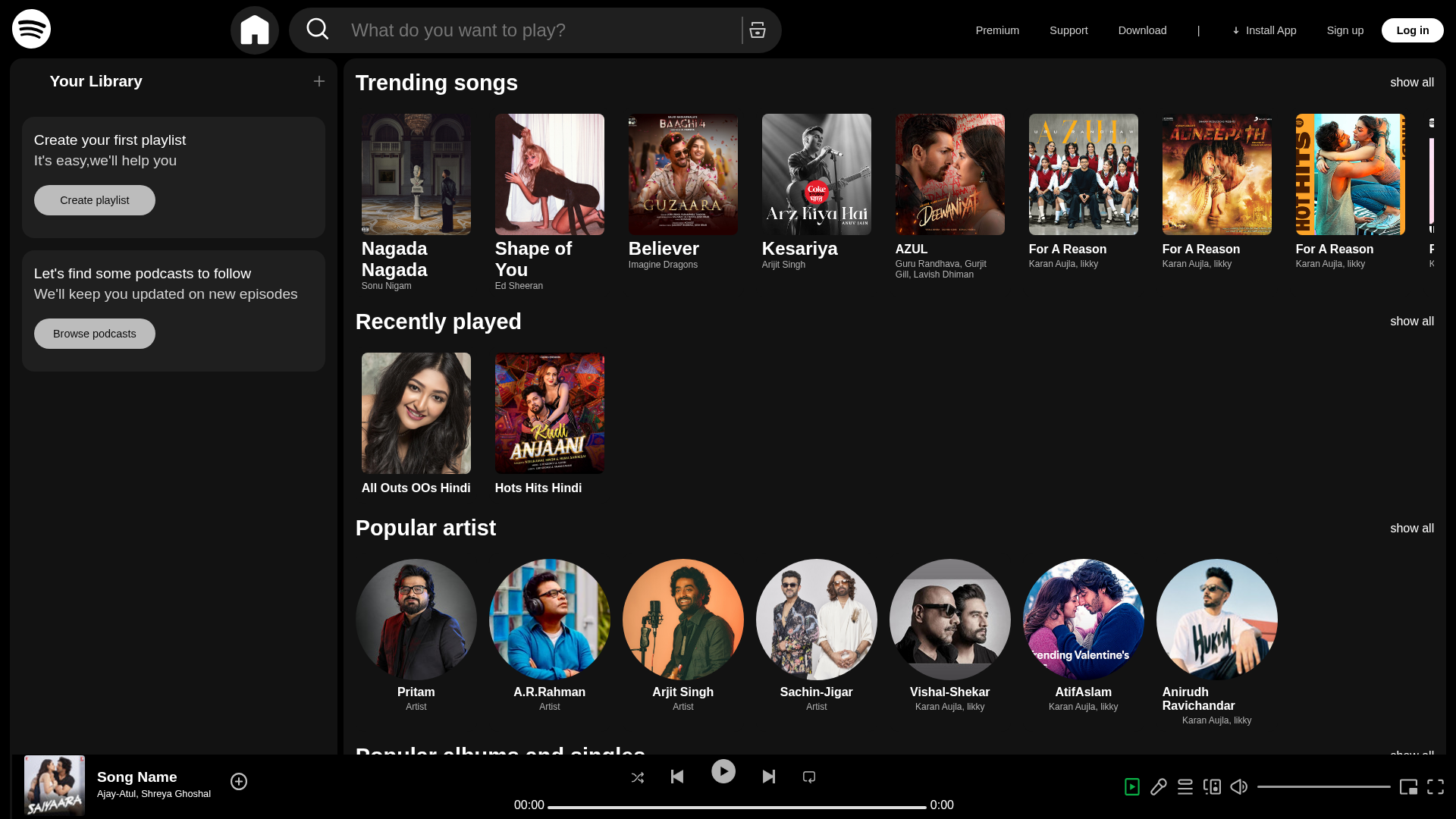The width and height of the screenshot is (1456, 819).
Task: Open lyrics with microphone icon
Action: click(x=1159, y=787)
